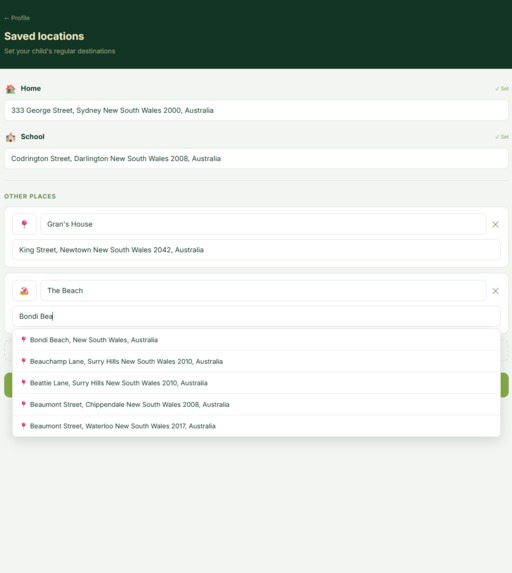Click the OTHER PLACES section label

click(x=30, y=196)
